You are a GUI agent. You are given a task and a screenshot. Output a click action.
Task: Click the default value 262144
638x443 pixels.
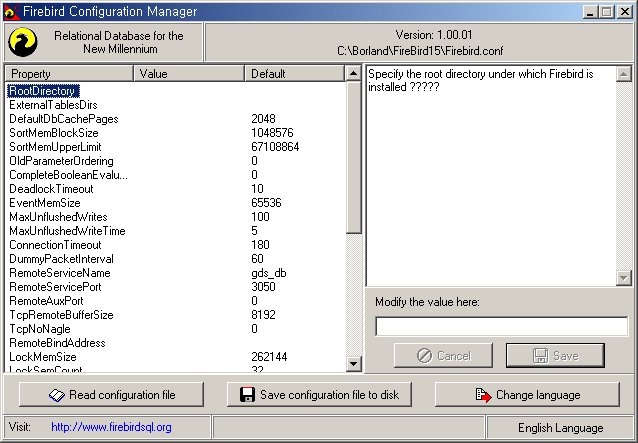click(269, 357)
